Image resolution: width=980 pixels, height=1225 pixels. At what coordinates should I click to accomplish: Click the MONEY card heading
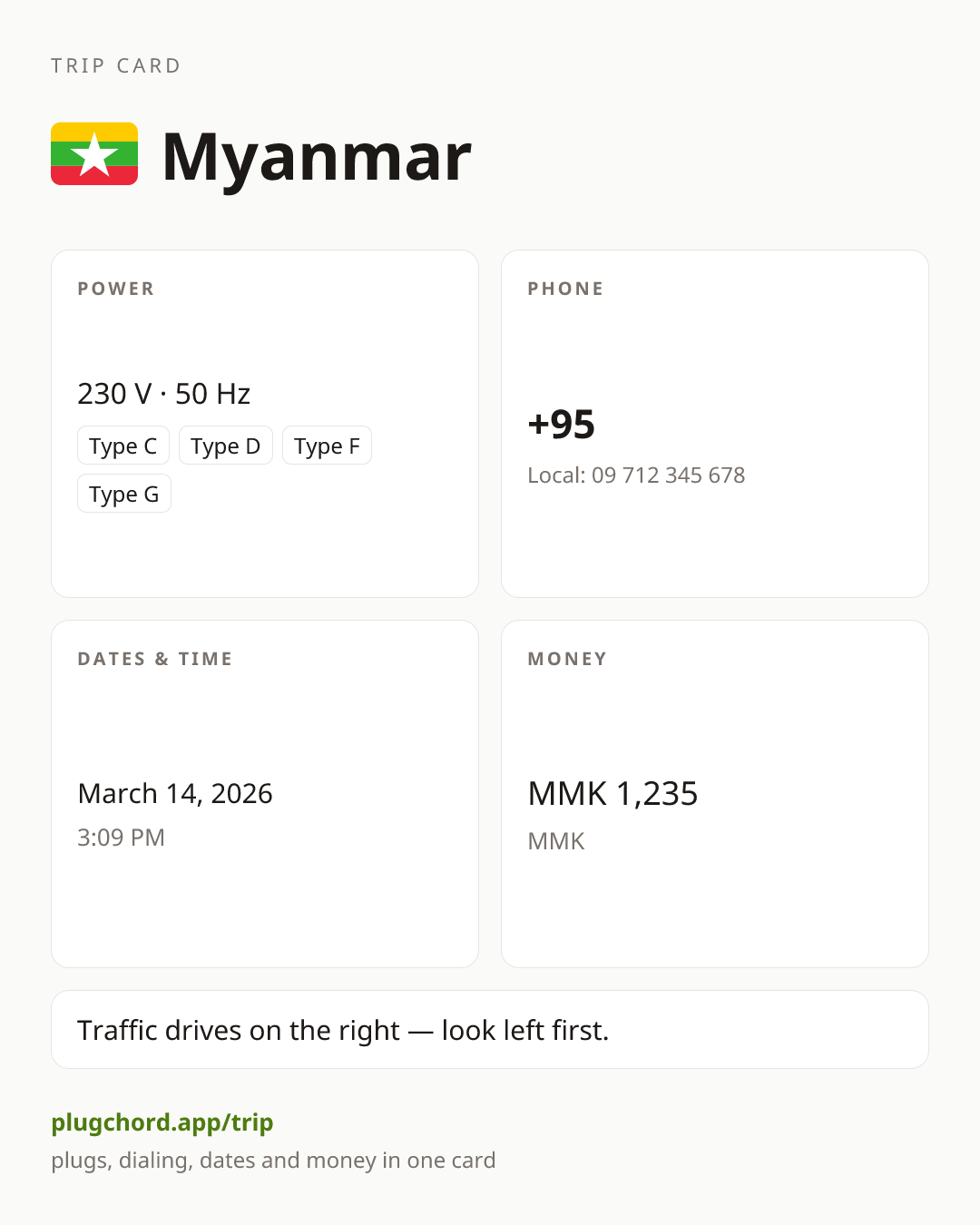(568, 659)
